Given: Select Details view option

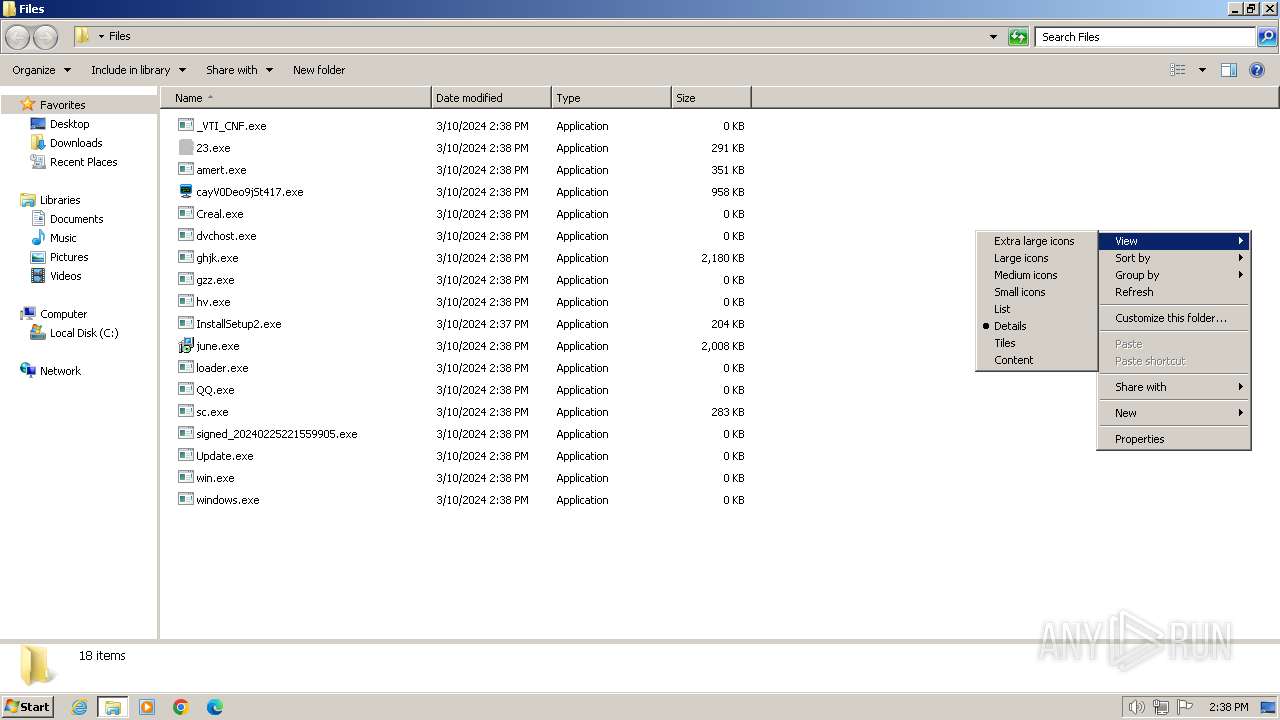Looking at the screenshot, I should pos(1036,326).
